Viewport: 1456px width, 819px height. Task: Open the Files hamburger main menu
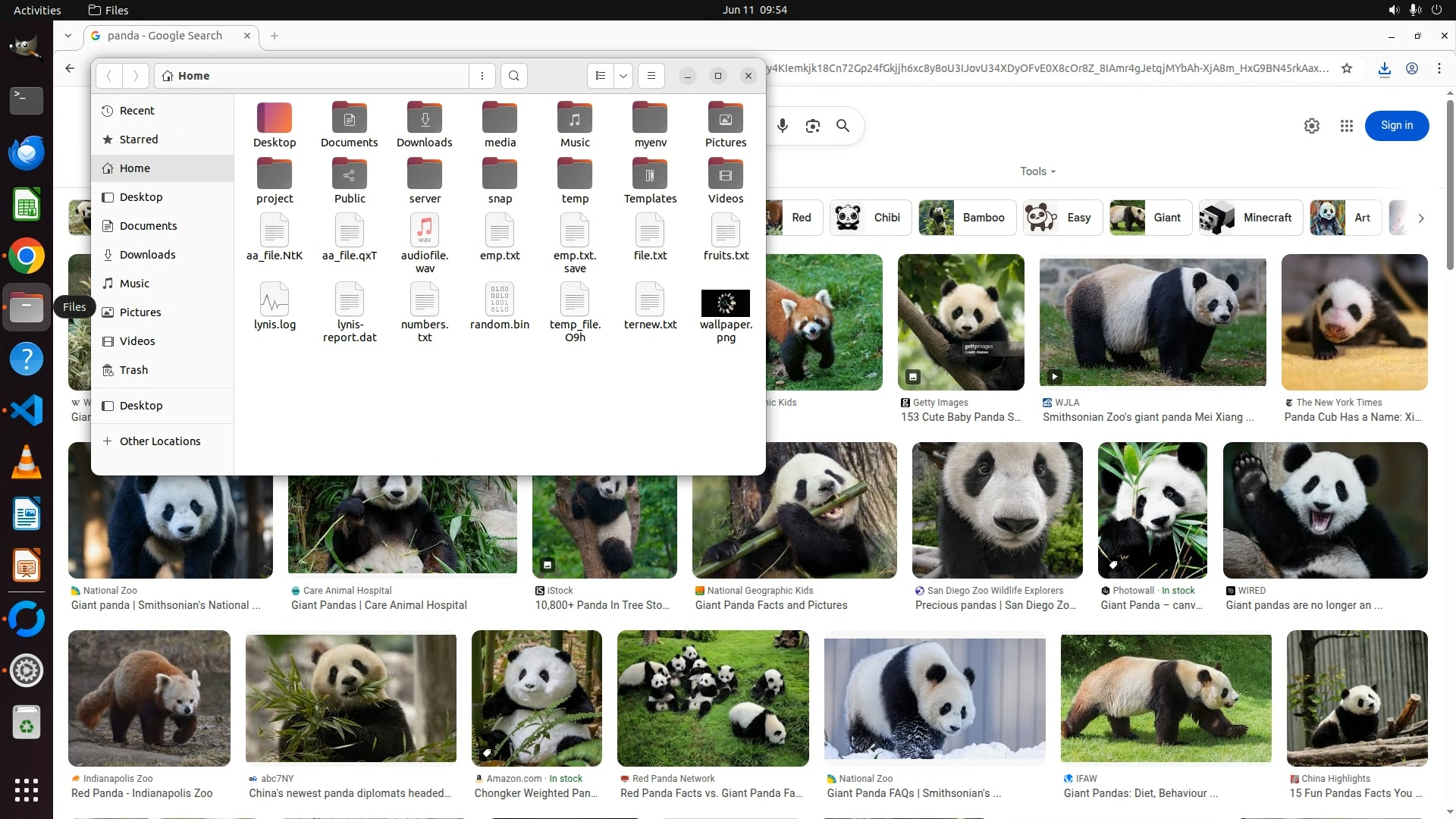tap(651, 76)
